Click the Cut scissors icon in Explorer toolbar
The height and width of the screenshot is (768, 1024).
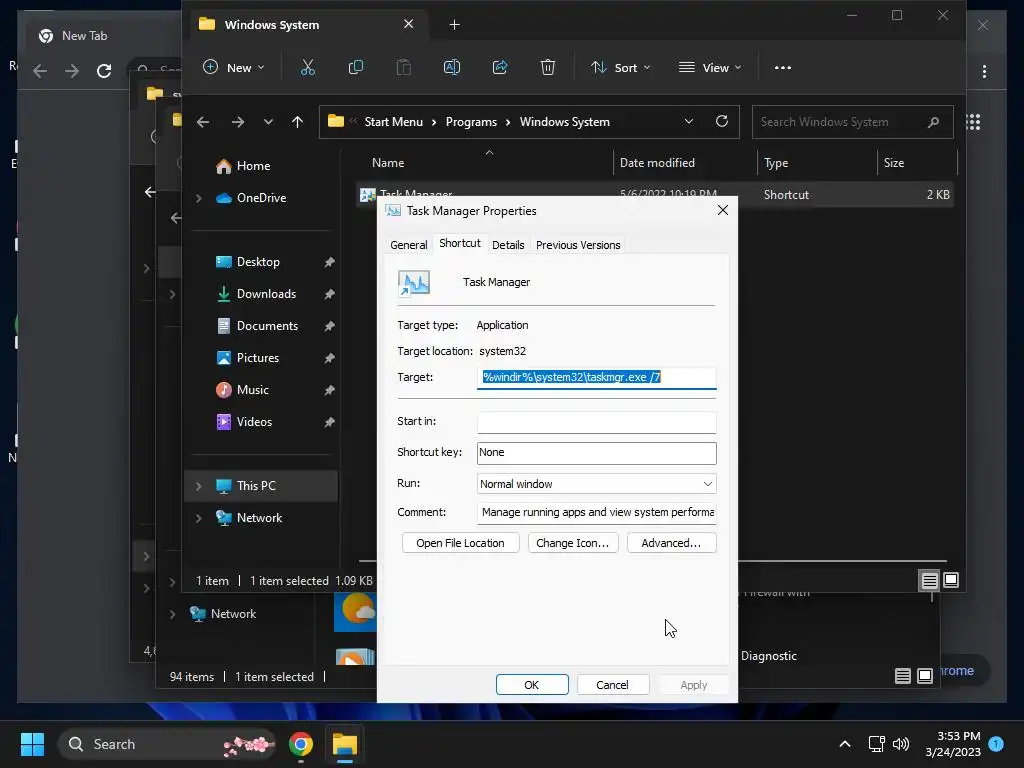click(x=308, y=67)
